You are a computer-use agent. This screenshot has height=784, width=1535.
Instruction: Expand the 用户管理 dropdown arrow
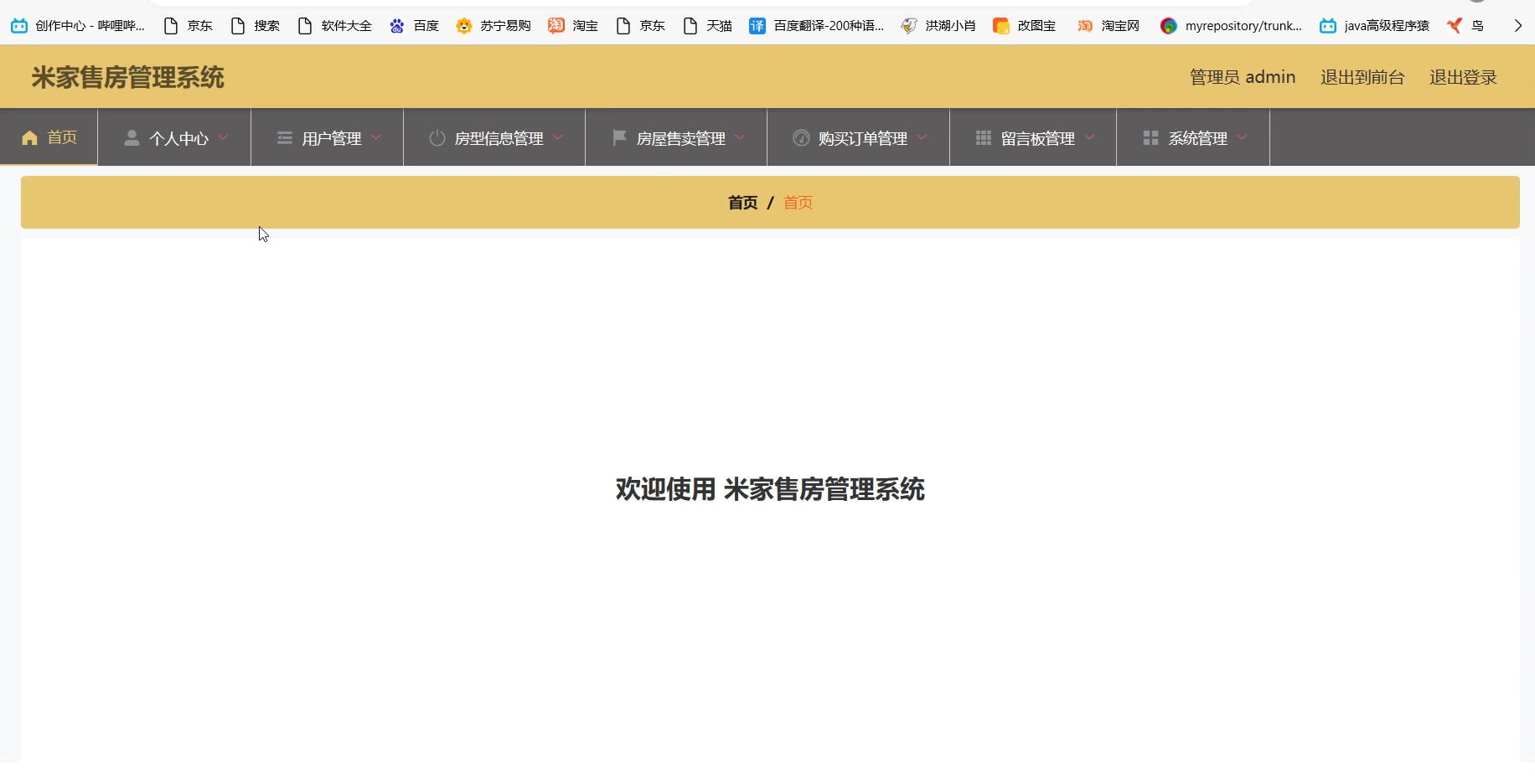(376, 137)
